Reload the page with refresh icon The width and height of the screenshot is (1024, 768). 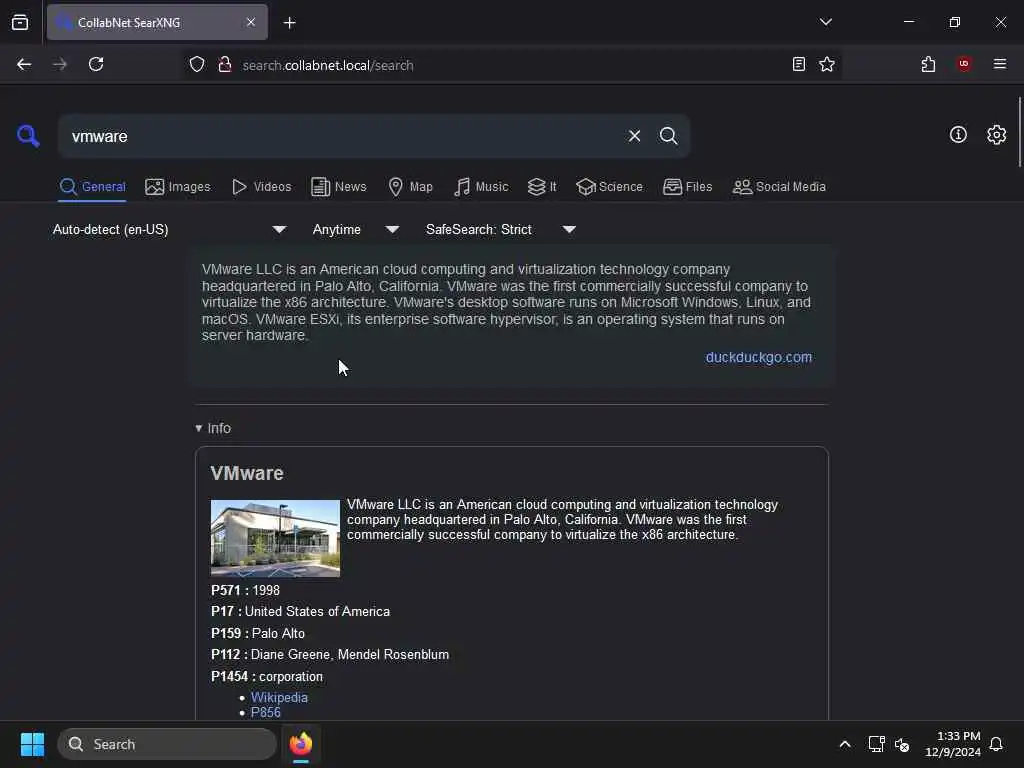coord(96,64)
